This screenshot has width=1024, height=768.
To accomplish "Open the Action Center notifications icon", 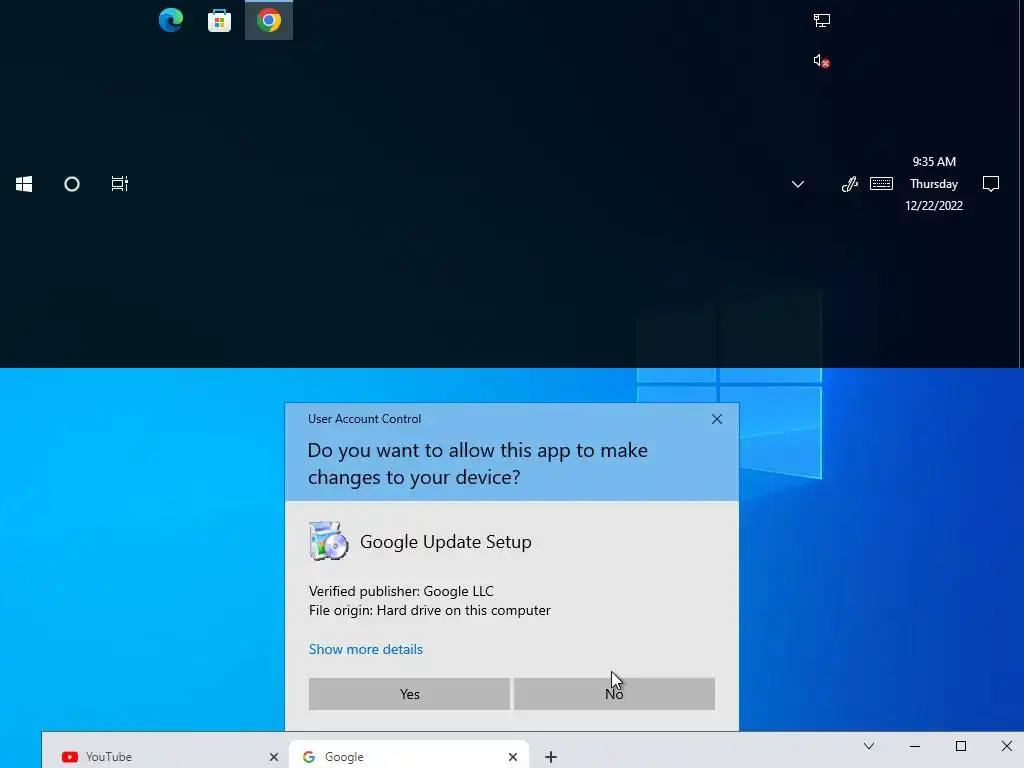I will (991, 184).
